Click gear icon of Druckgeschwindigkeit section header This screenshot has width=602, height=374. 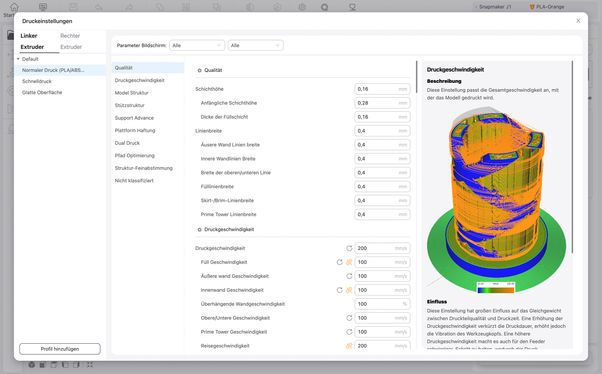click(x=199, y=230)
